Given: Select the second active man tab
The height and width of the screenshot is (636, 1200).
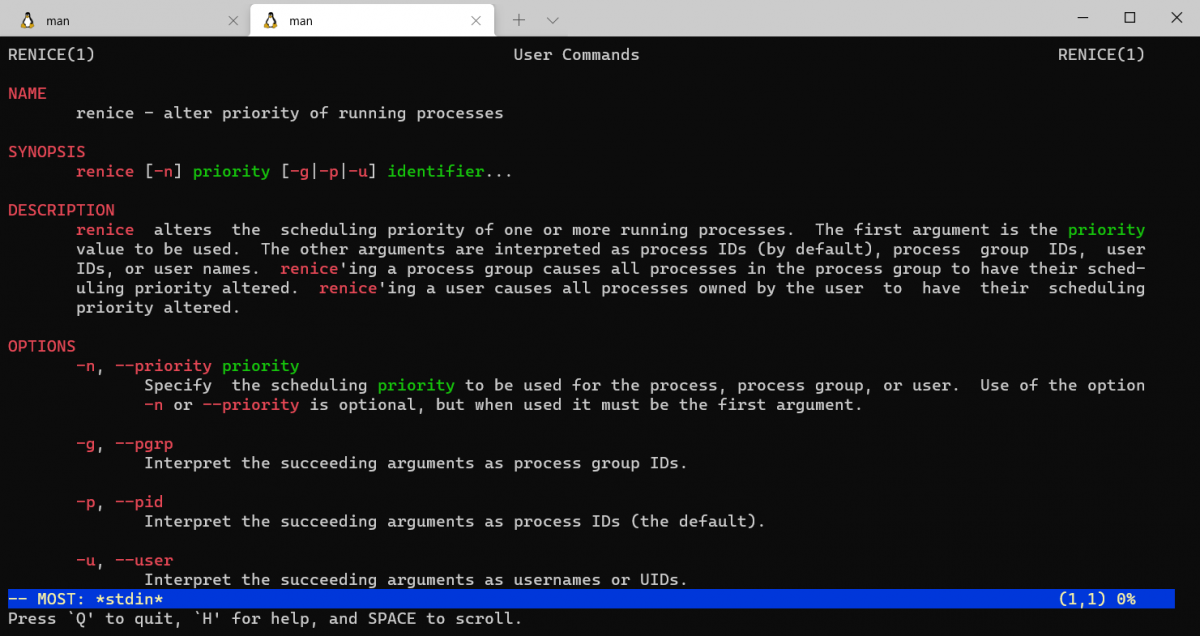Looking at the screenshot, I should (371, 20).
